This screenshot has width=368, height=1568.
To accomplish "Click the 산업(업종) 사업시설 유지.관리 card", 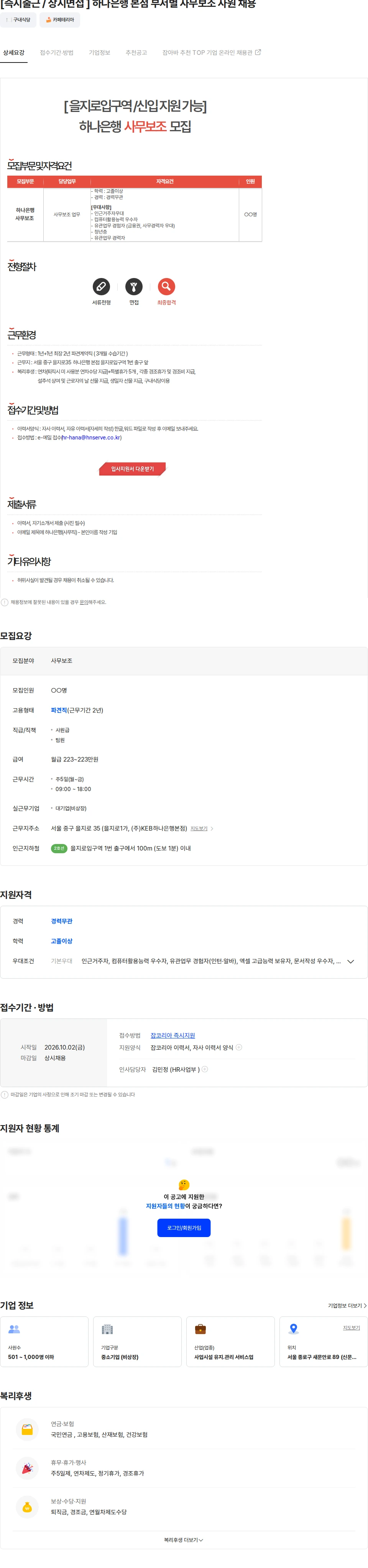I will 230,1341.
